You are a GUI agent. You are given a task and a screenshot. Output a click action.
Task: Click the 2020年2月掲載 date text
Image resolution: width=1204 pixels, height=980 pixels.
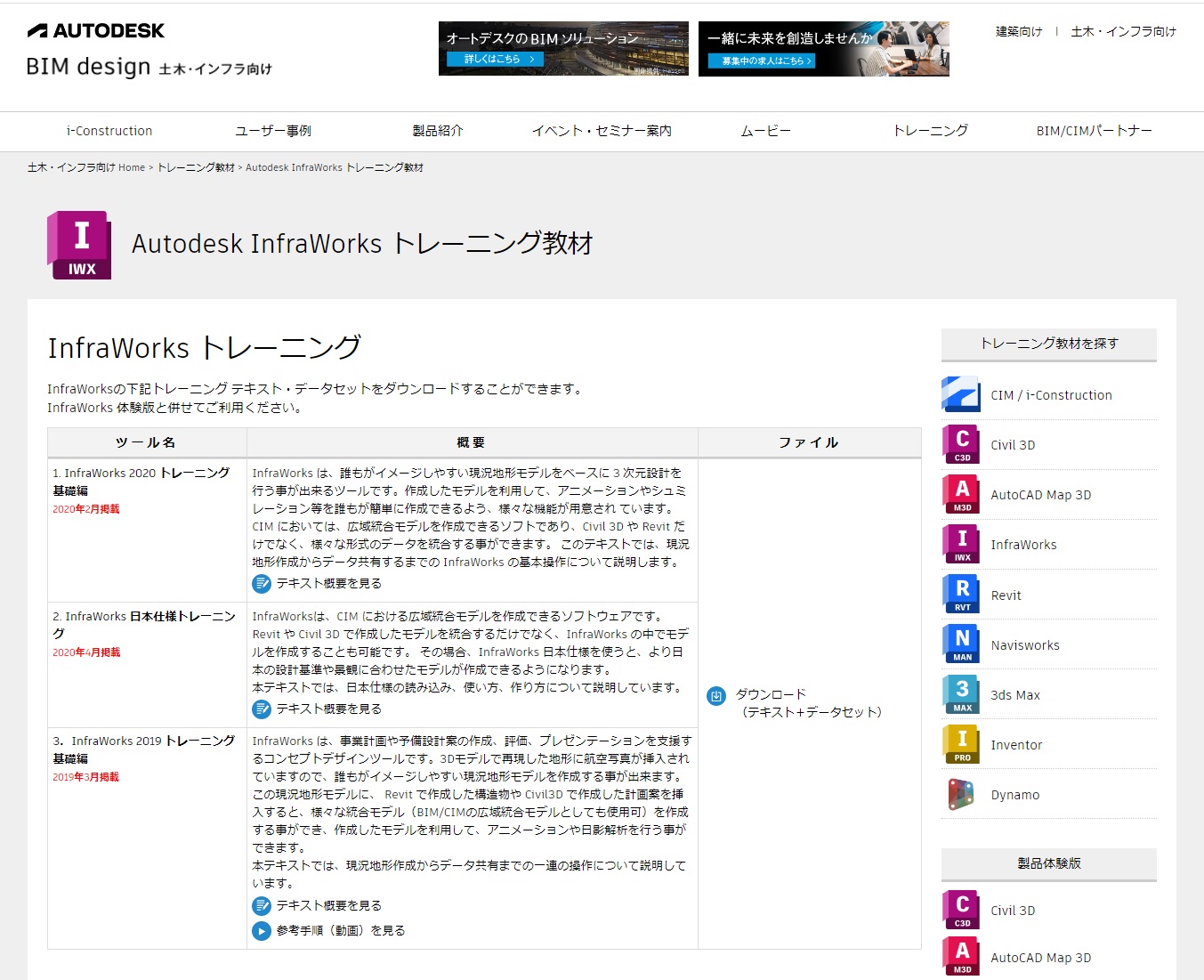click(x=85, y=509)
